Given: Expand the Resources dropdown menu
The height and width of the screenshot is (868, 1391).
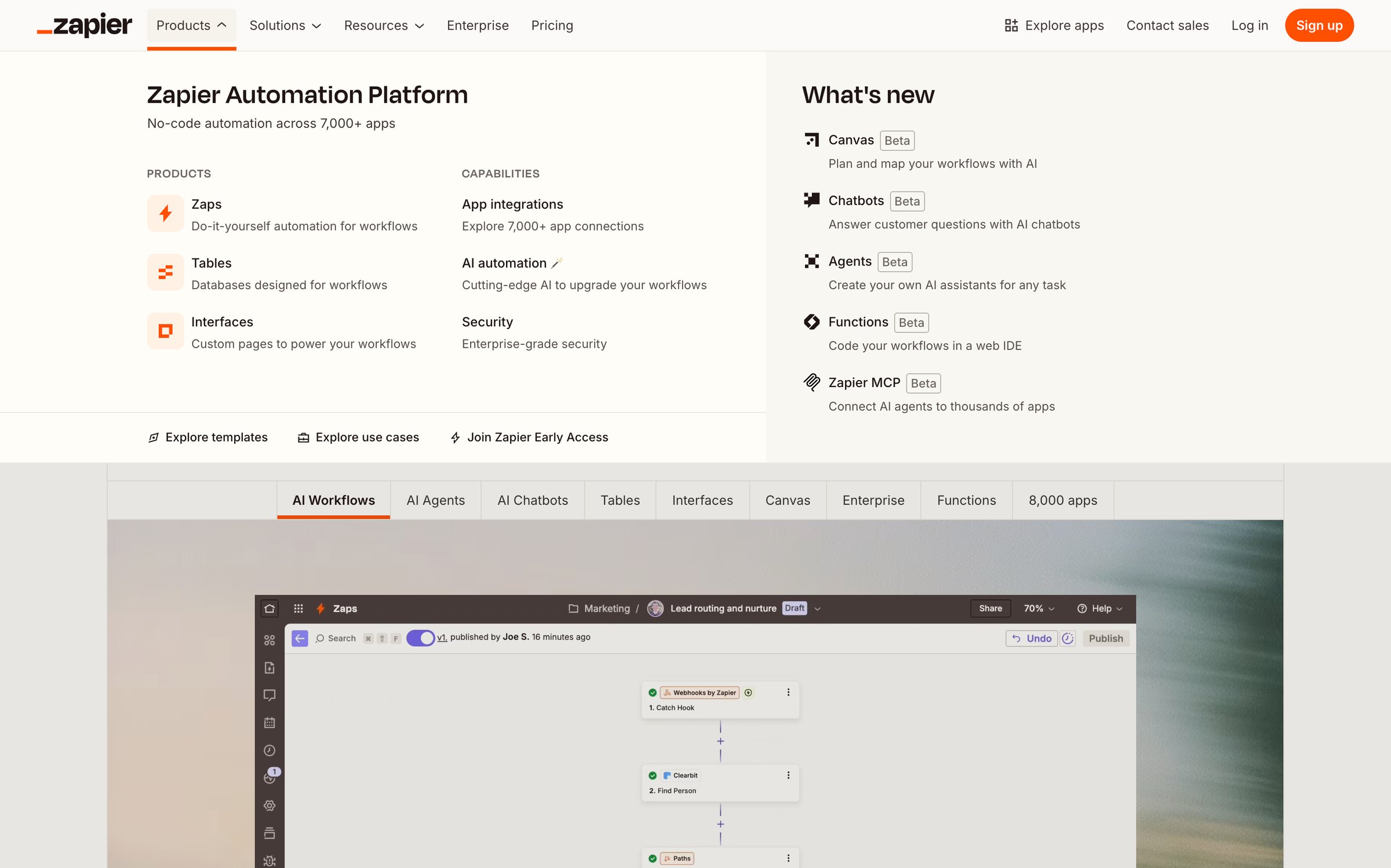Looking at the screenshot, I should (x=384, y=25).
